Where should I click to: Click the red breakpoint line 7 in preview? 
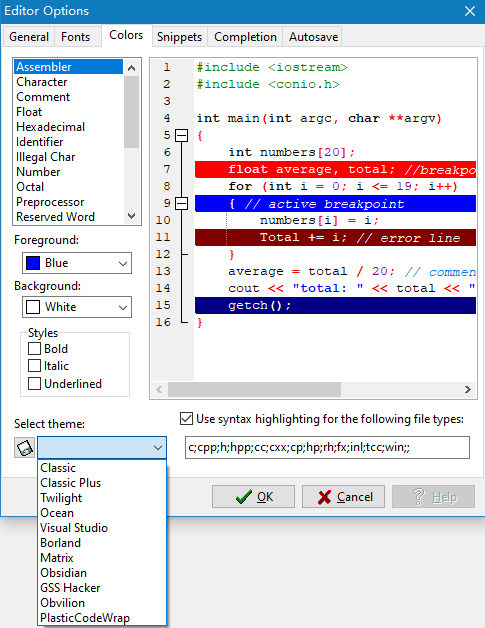tap(335, 169)
